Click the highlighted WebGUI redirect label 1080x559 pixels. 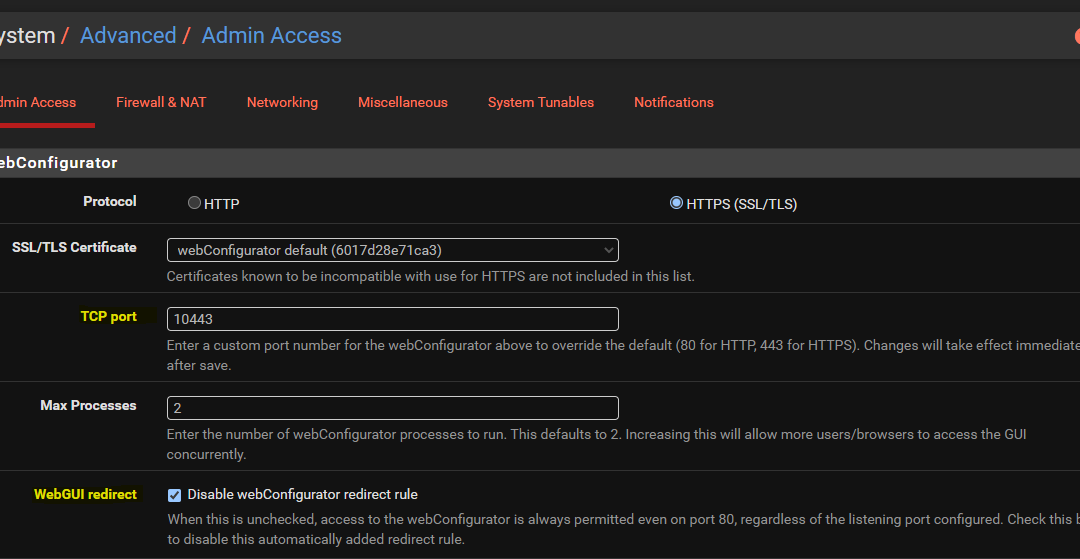tap(85, 494)
